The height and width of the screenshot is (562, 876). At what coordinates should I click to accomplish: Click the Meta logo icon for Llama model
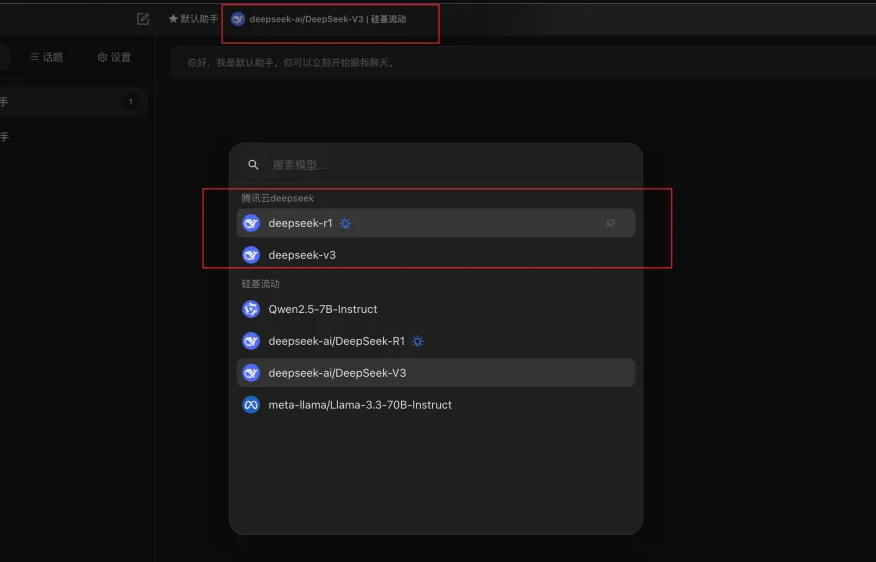click(251, 405)
